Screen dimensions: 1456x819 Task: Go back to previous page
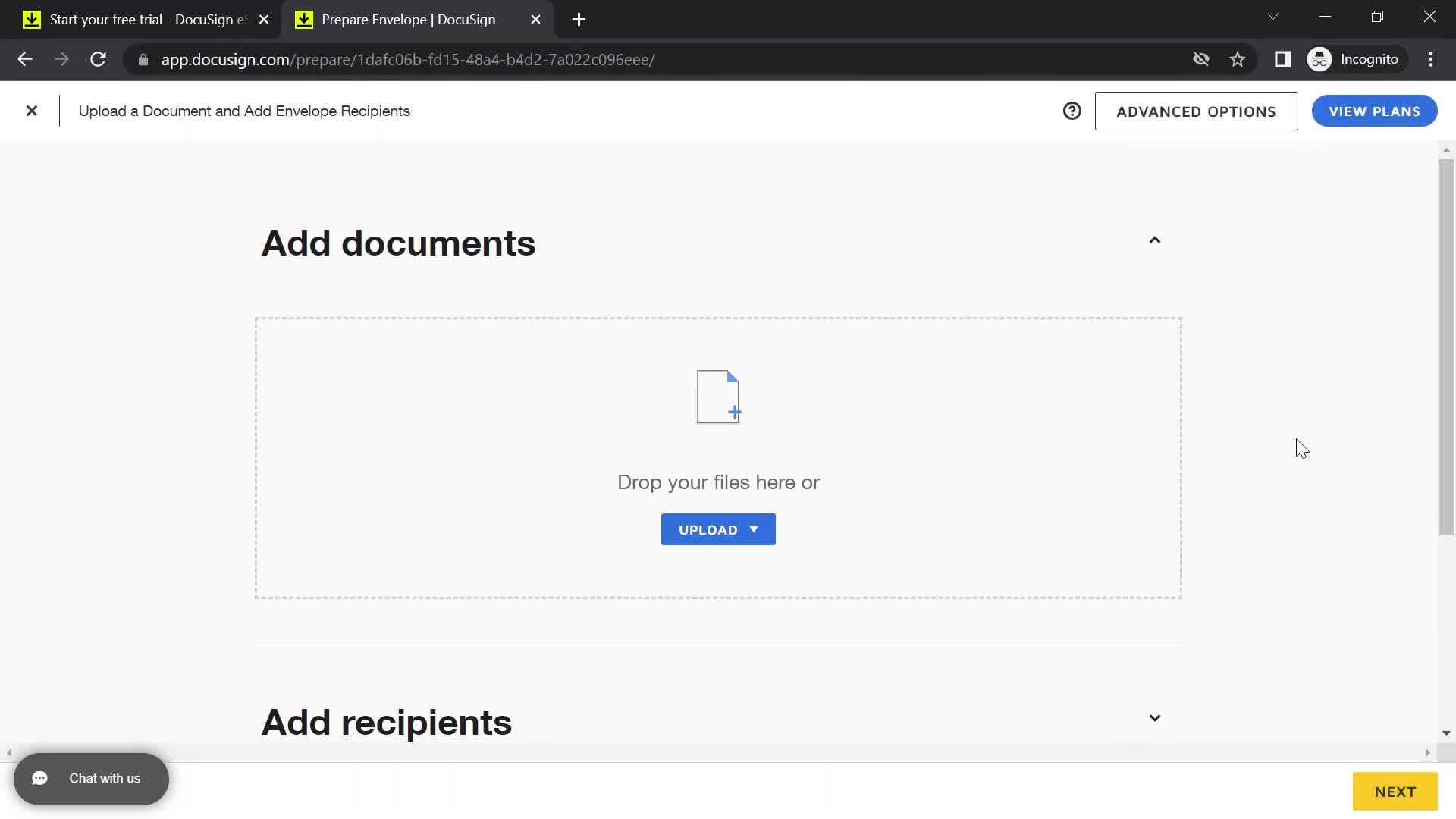tap(25, 59)
